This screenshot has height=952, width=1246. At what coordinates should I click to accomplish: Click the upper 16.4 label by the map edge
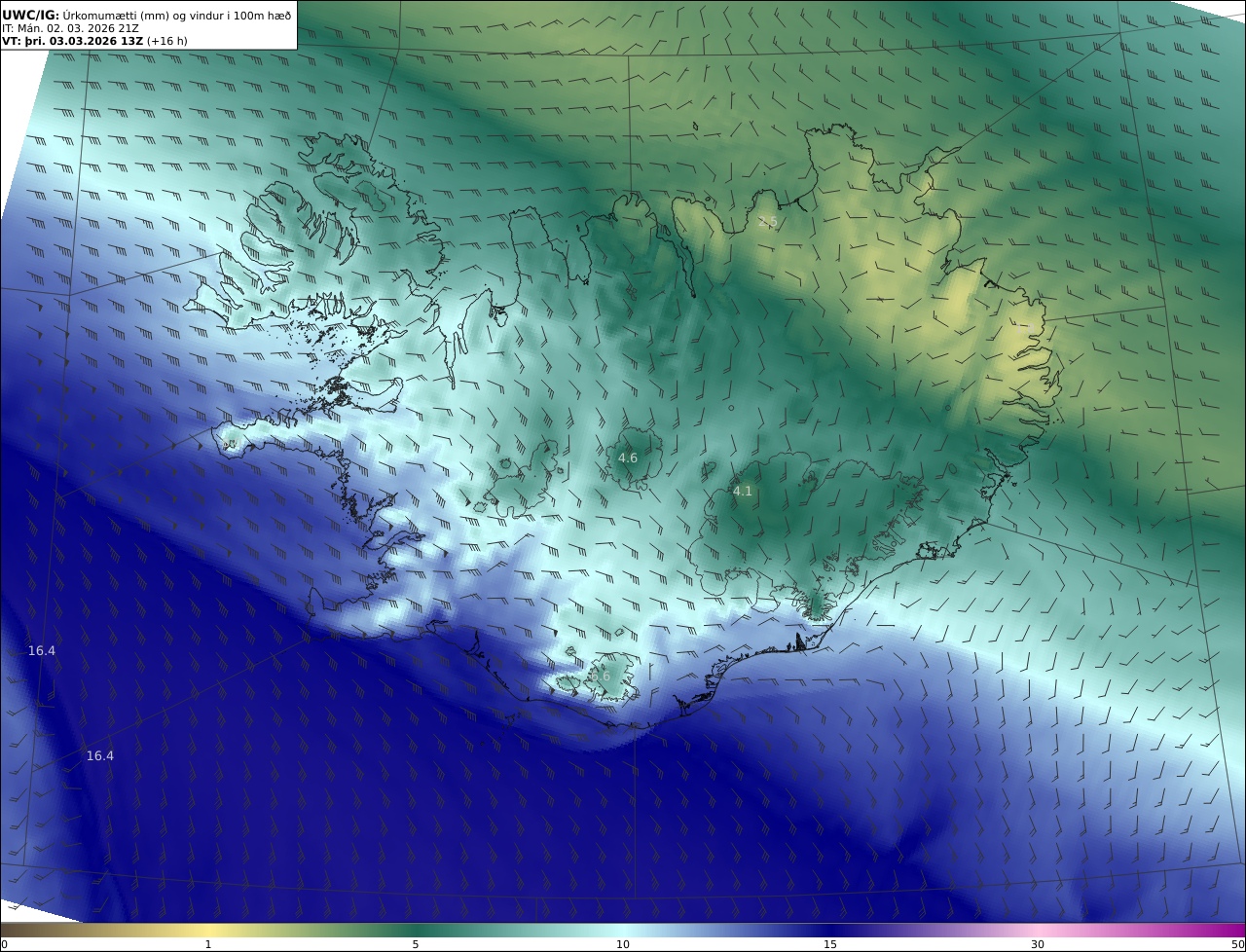click(42, 650)
